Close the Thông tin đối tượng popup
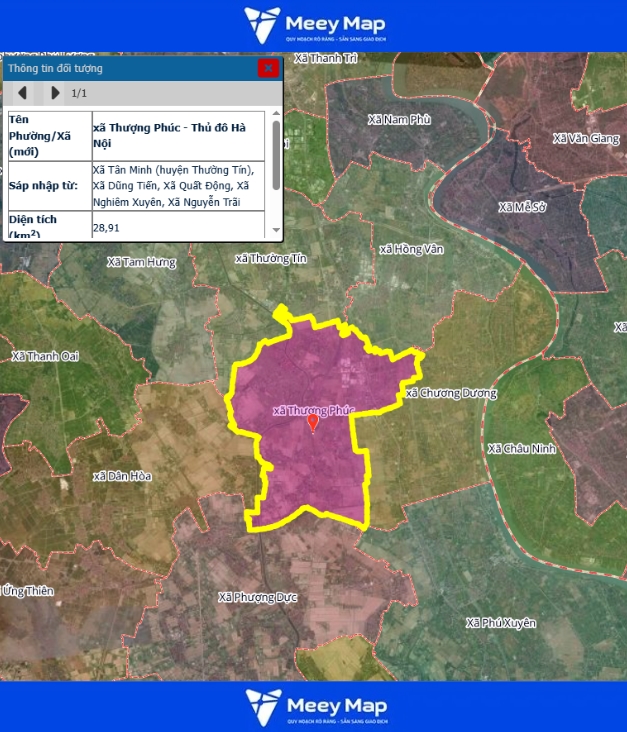 pos(267,68)
